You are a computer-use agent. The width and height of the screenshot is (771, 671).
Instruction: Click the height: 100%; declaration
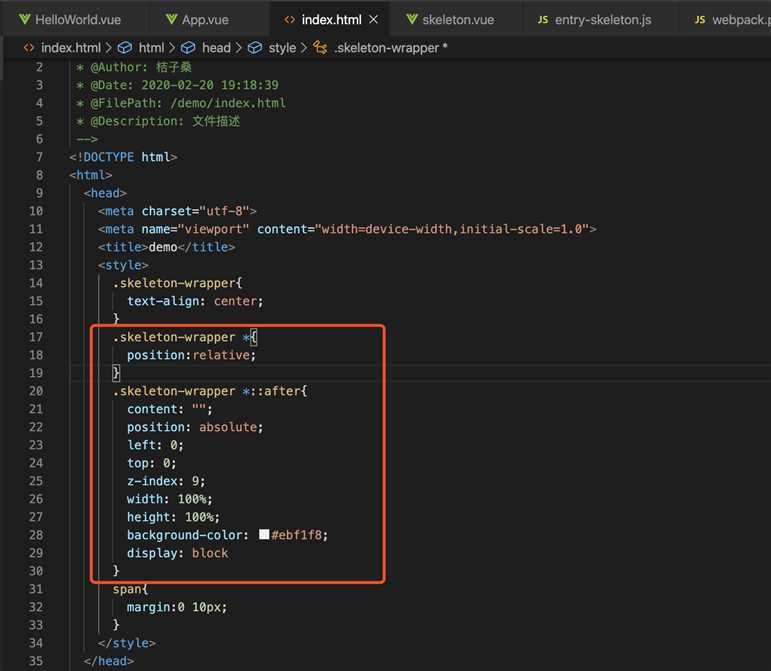click(x=174, y=517)
